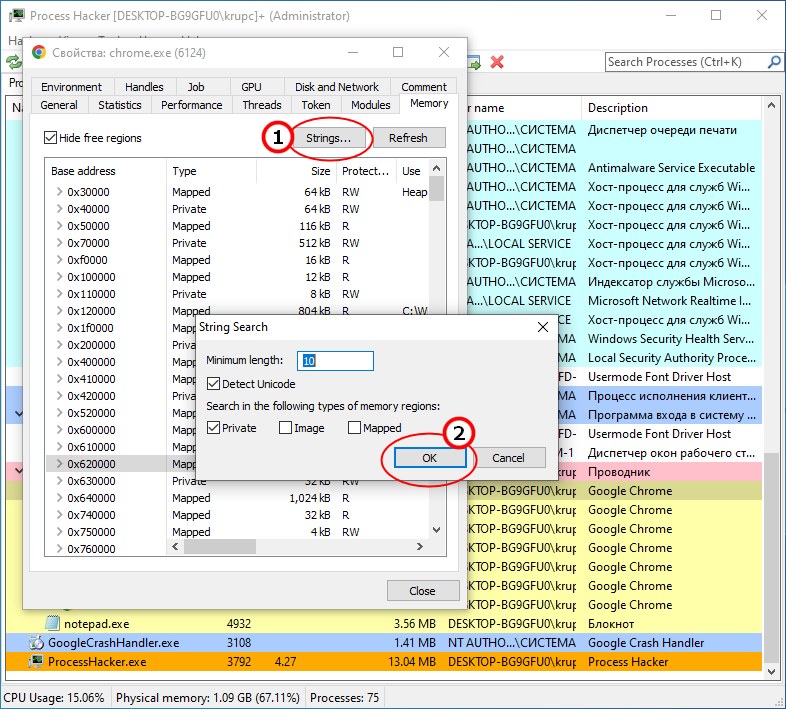Viewport: 786px width, 709px height.
Task: Close the String Search dialog with X
Action: click(543, 327)
